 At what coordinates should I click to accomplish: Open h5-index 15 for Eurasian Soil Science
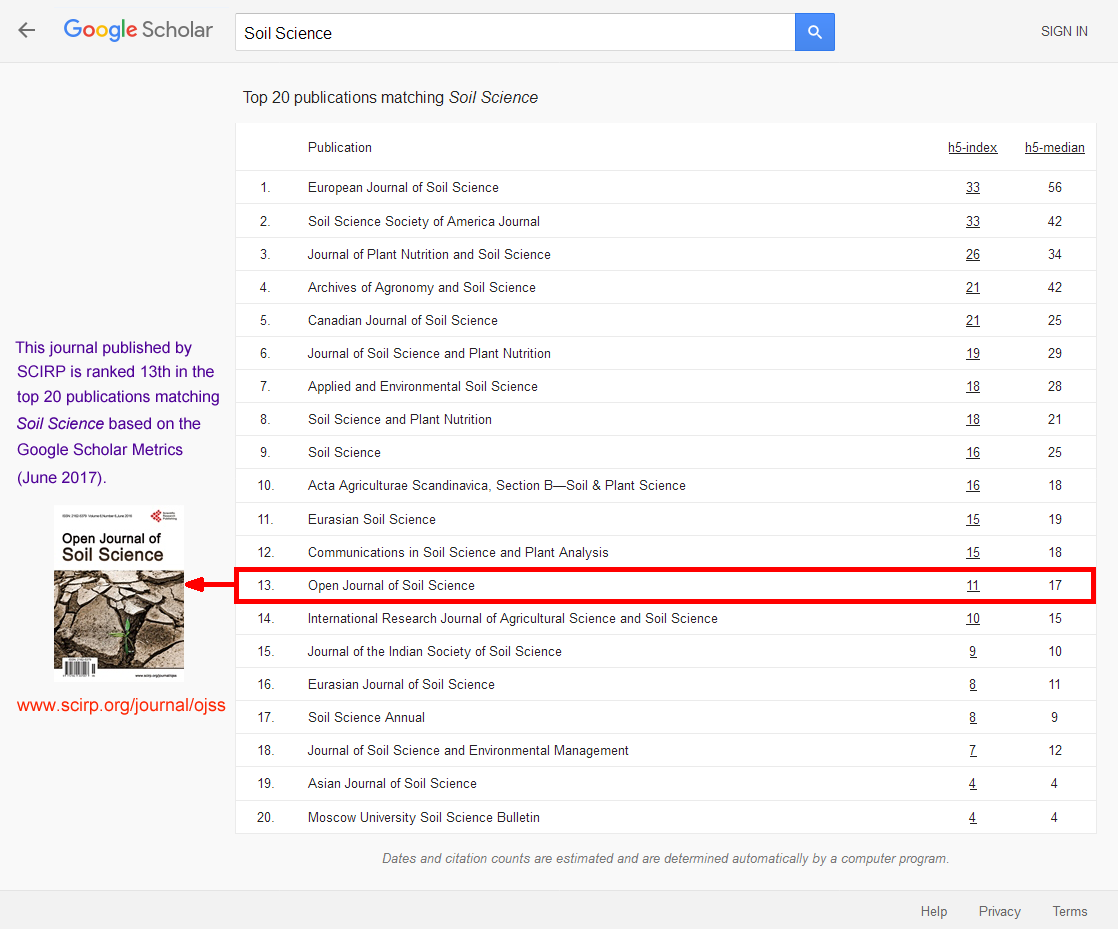973,520
